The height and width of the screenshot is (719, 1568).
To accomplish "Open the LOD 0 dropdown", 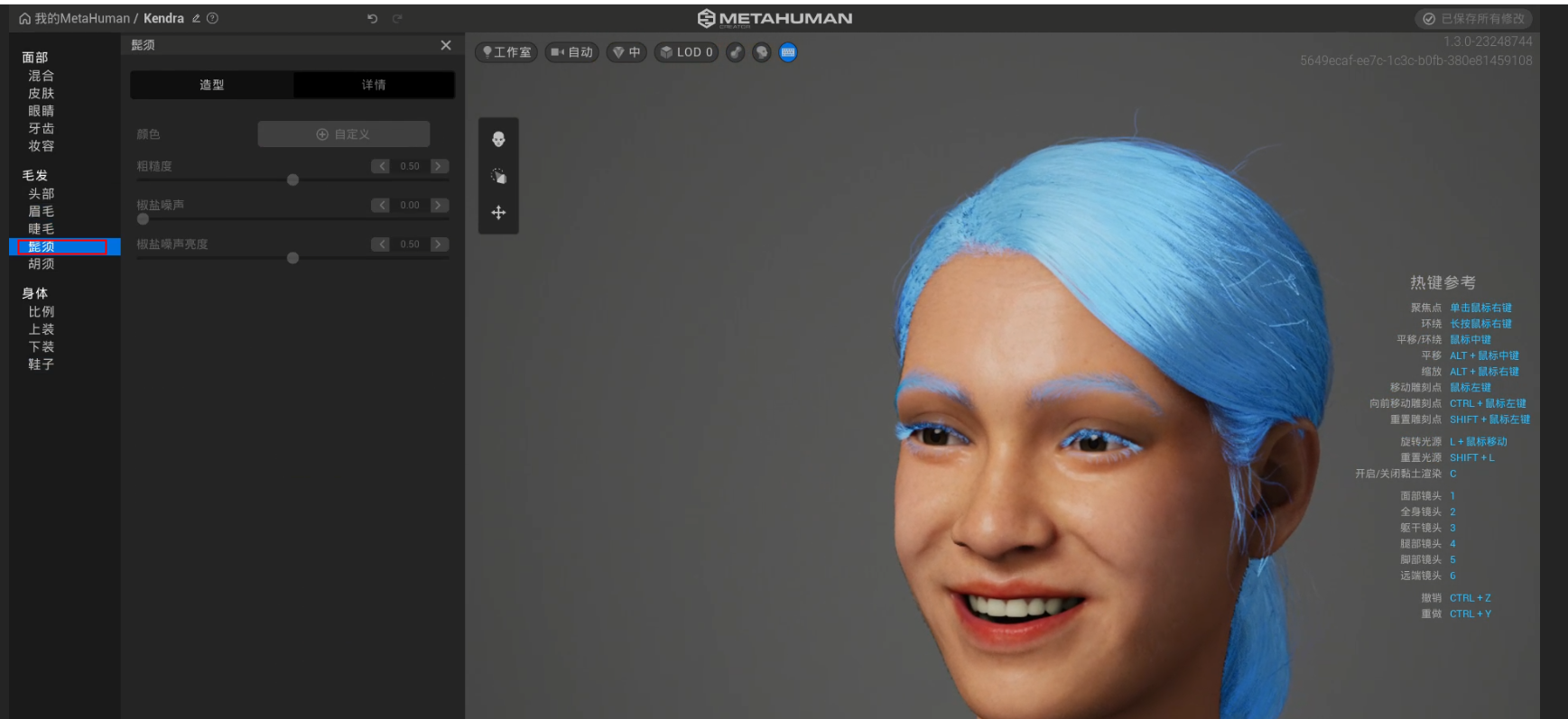I will click(x=687, y=52).
